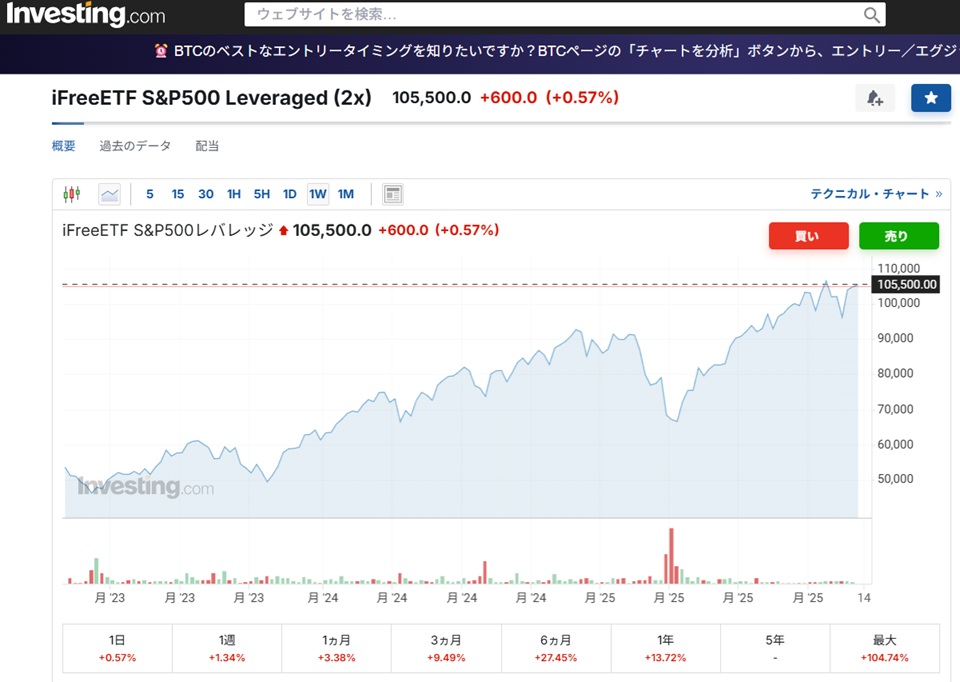
Task: Select the 6ヵ月 performance range cell
Action: [555, 648]
